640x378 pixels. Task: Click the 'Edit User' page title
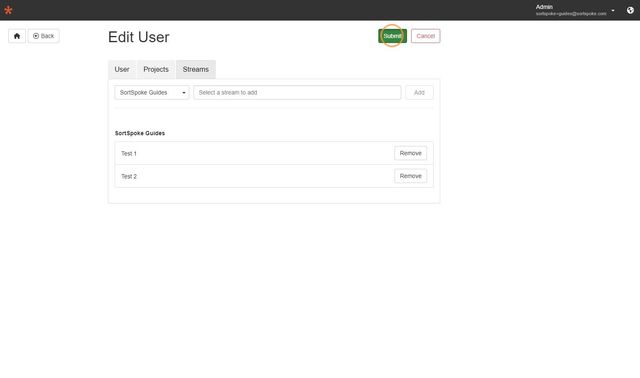tap(139, 37)
